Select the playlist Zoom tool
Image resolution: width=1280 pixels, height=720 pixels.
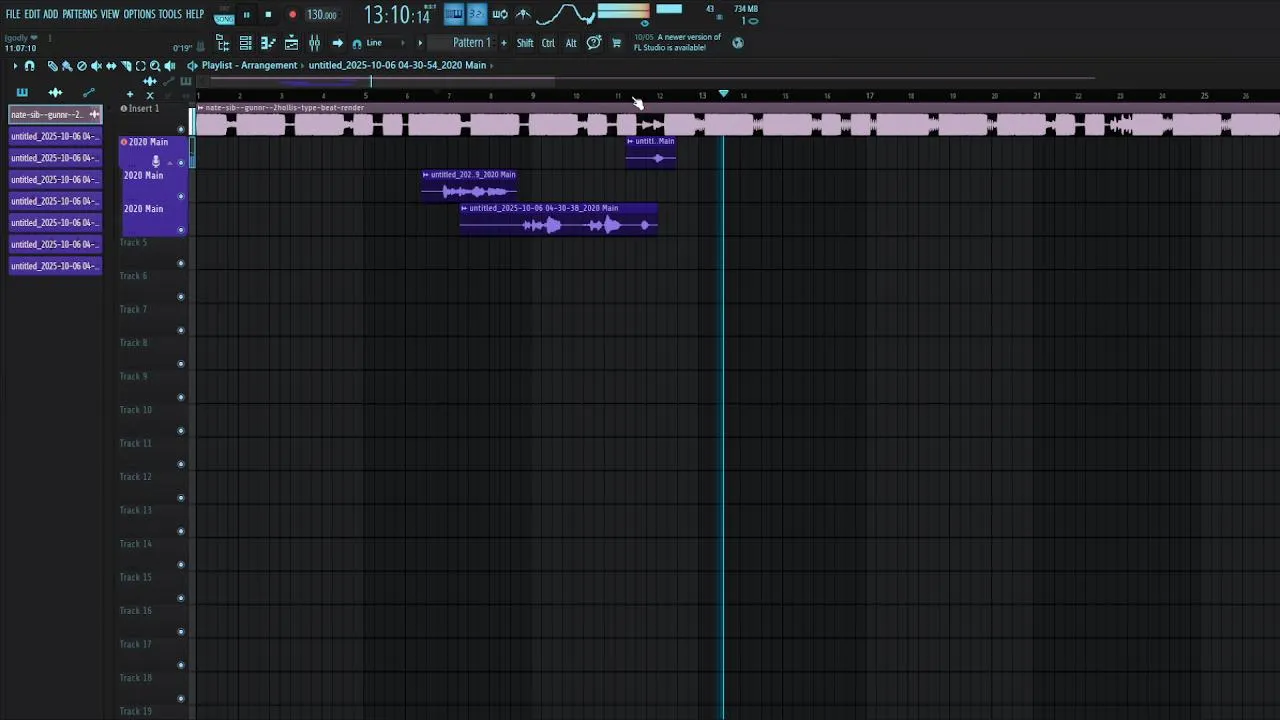tap(155, 66)
